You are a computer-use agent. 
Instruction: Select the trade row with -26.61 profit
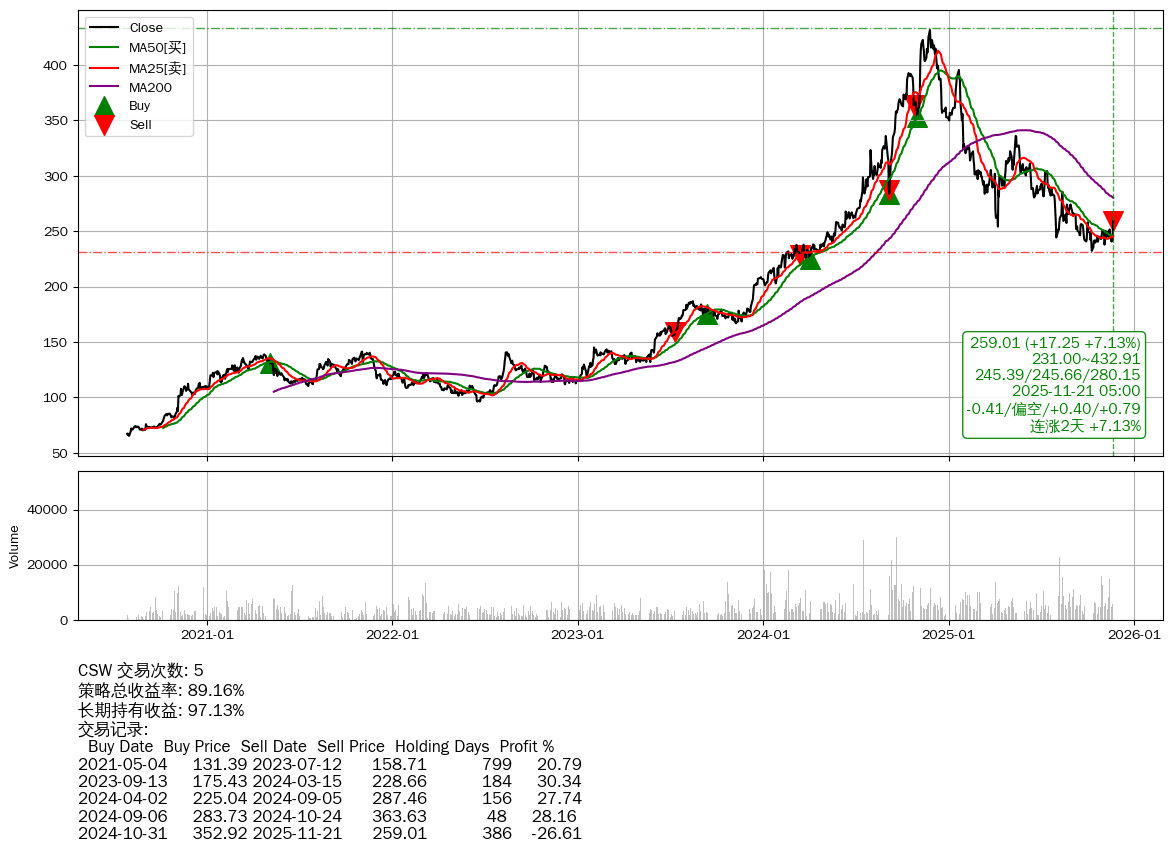[330, 833]
